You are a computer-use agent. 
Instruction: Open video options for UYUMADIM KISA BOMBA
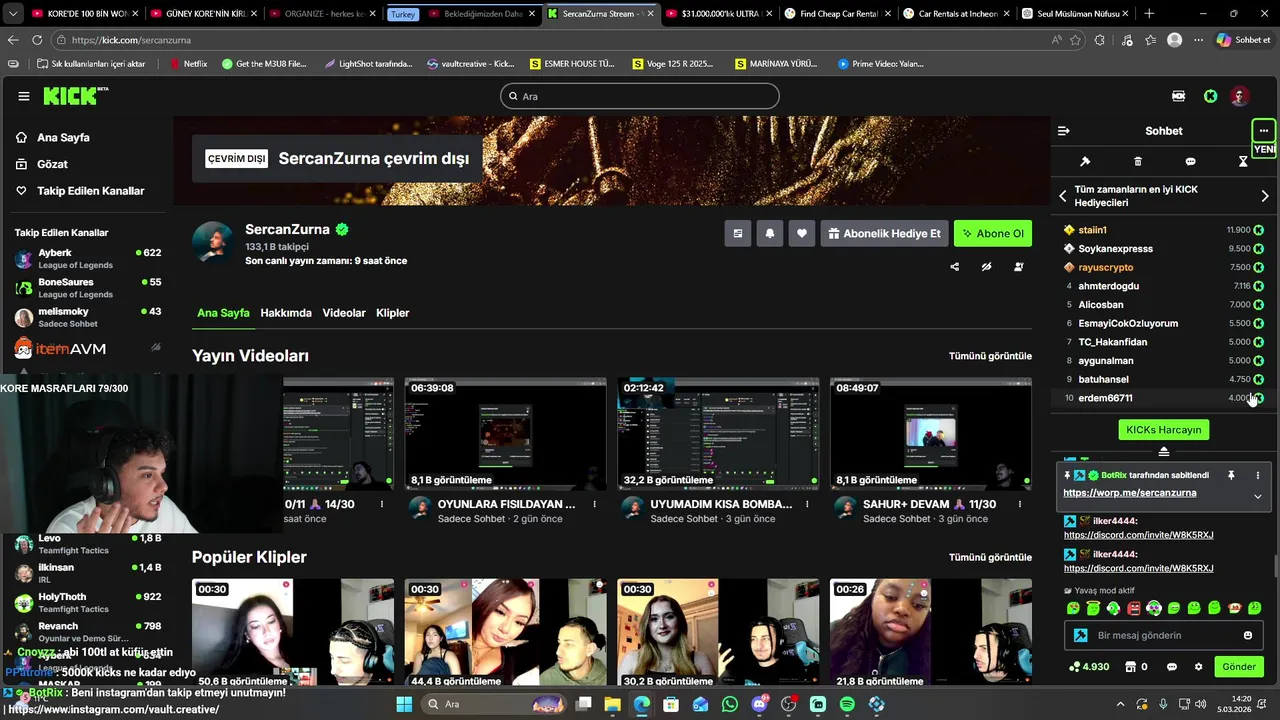coord(808,505)
